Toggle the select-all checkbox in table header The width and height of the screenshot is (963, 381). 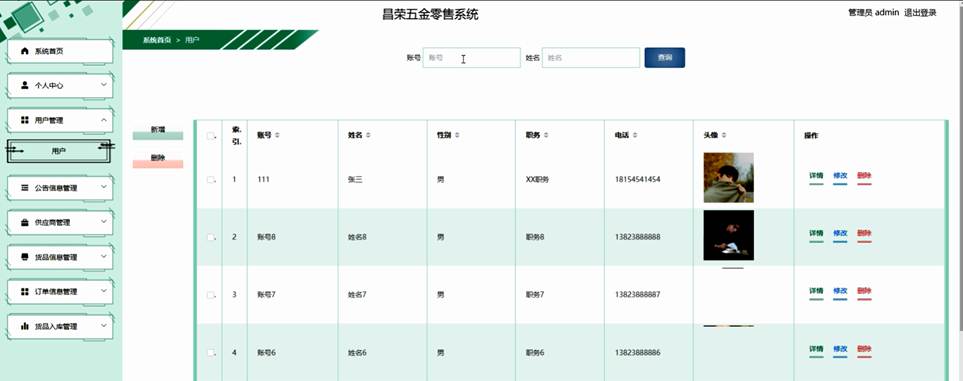(x=211, y=136)
